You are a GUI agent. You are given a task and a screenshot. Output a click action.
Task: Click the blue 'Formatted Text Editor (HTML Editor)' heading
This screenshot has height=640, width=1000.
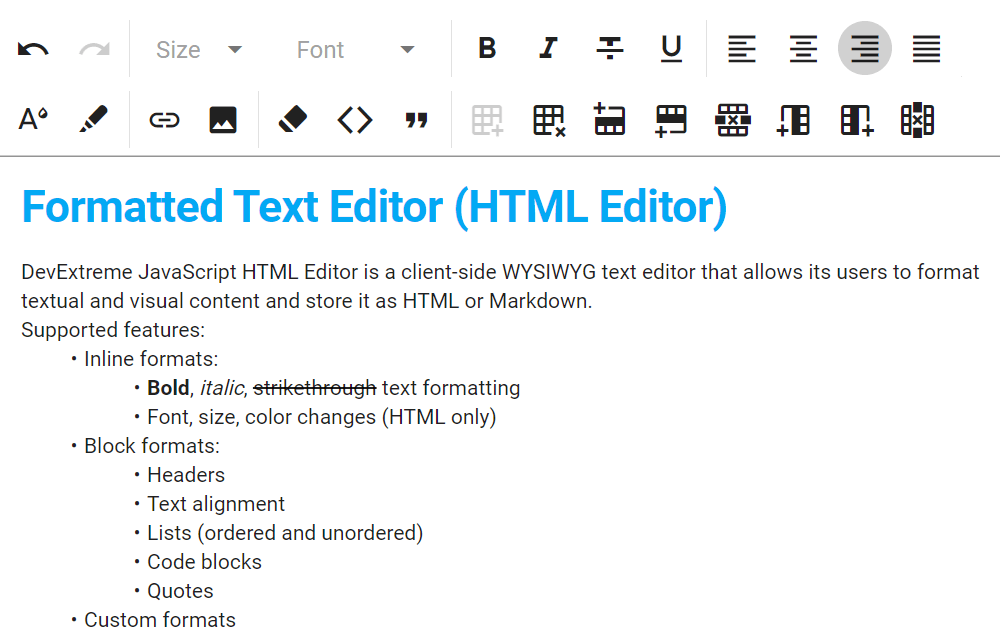coord(374,207)
